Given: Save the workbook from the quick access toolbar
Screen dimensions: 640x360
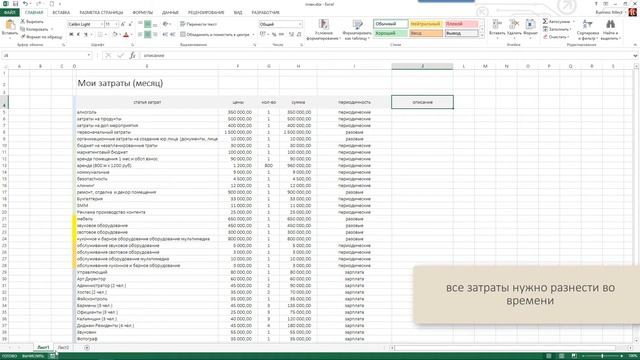Looking at the screenshot, I should (15, 4).
